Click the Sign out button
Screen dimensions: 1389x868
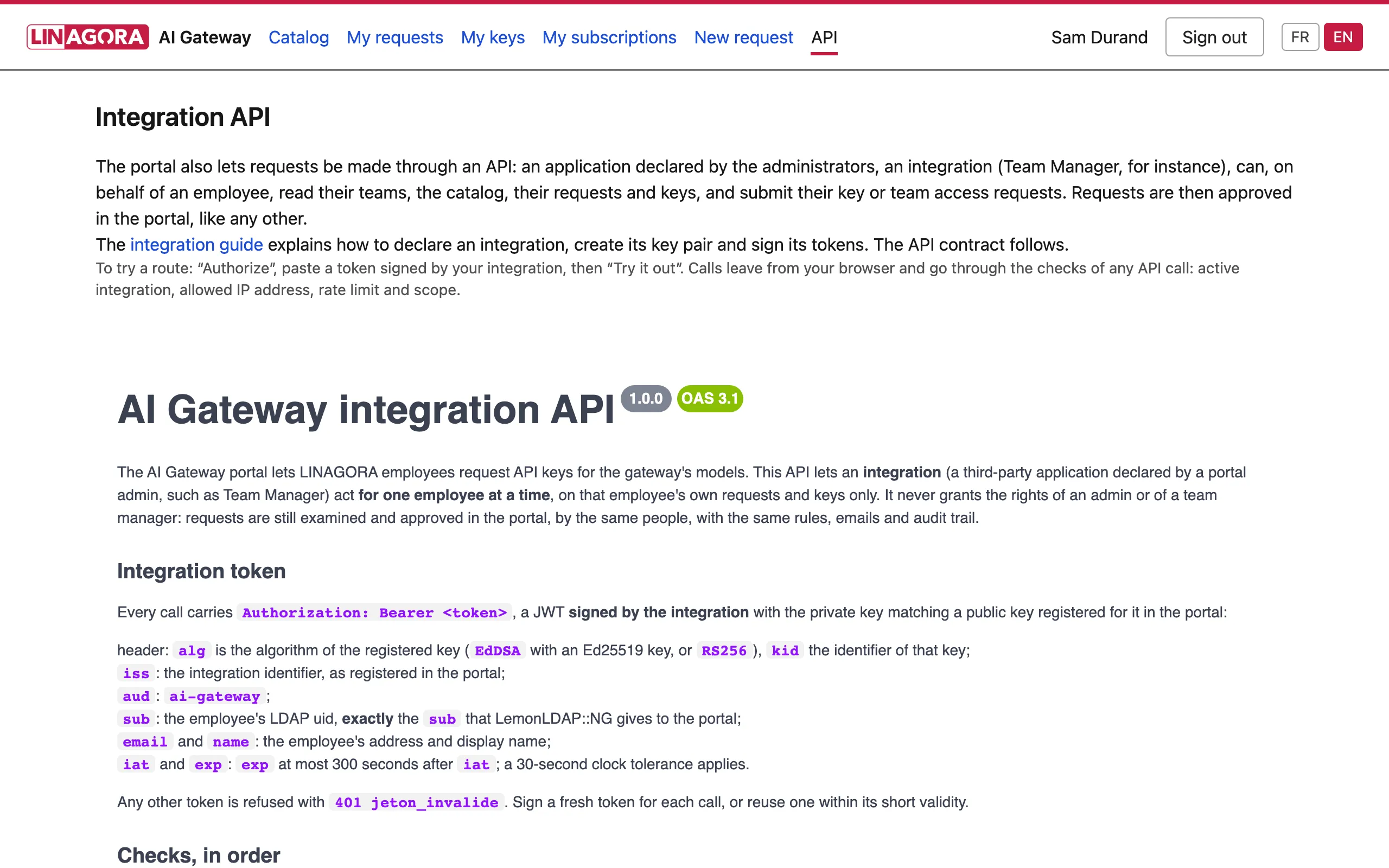(x=1214, y=37)
